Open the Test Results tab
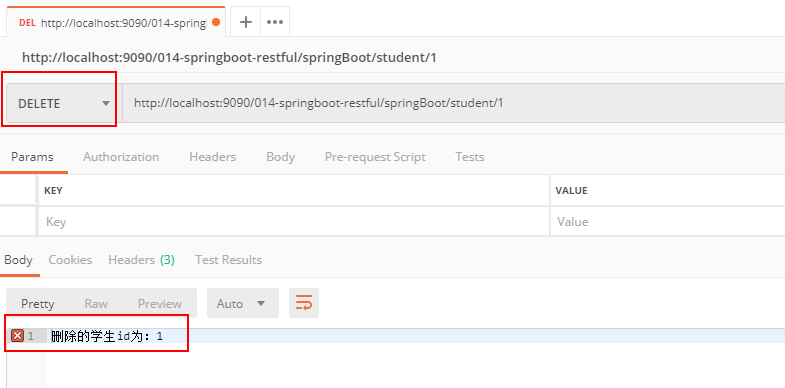 pos(228,260)
